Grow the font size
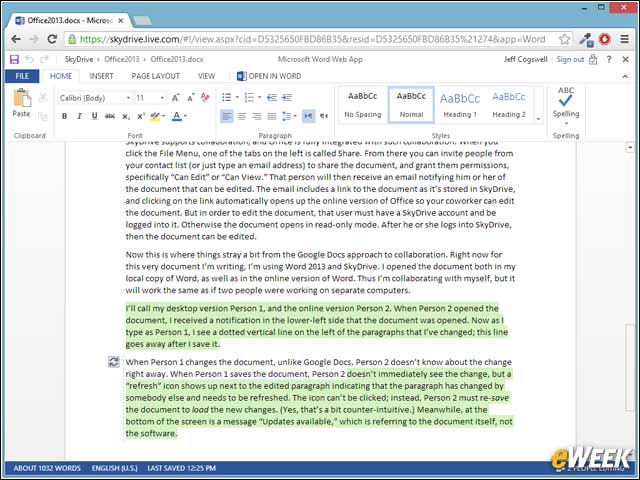The image size is (640, 480). pyautogui.click(x=176, y=98)
